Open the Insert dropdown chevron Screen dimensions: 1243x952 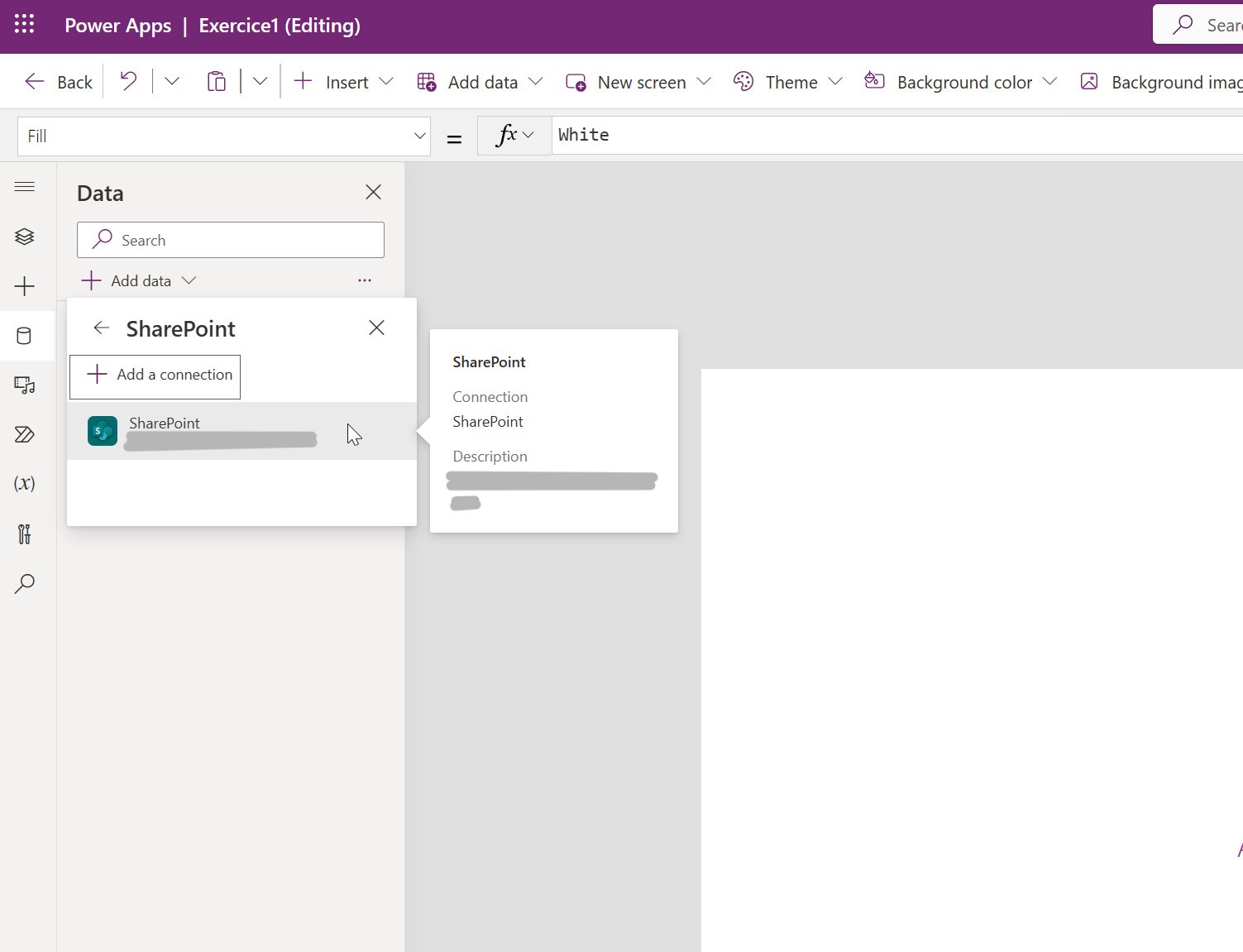click(x=386, y=81)
